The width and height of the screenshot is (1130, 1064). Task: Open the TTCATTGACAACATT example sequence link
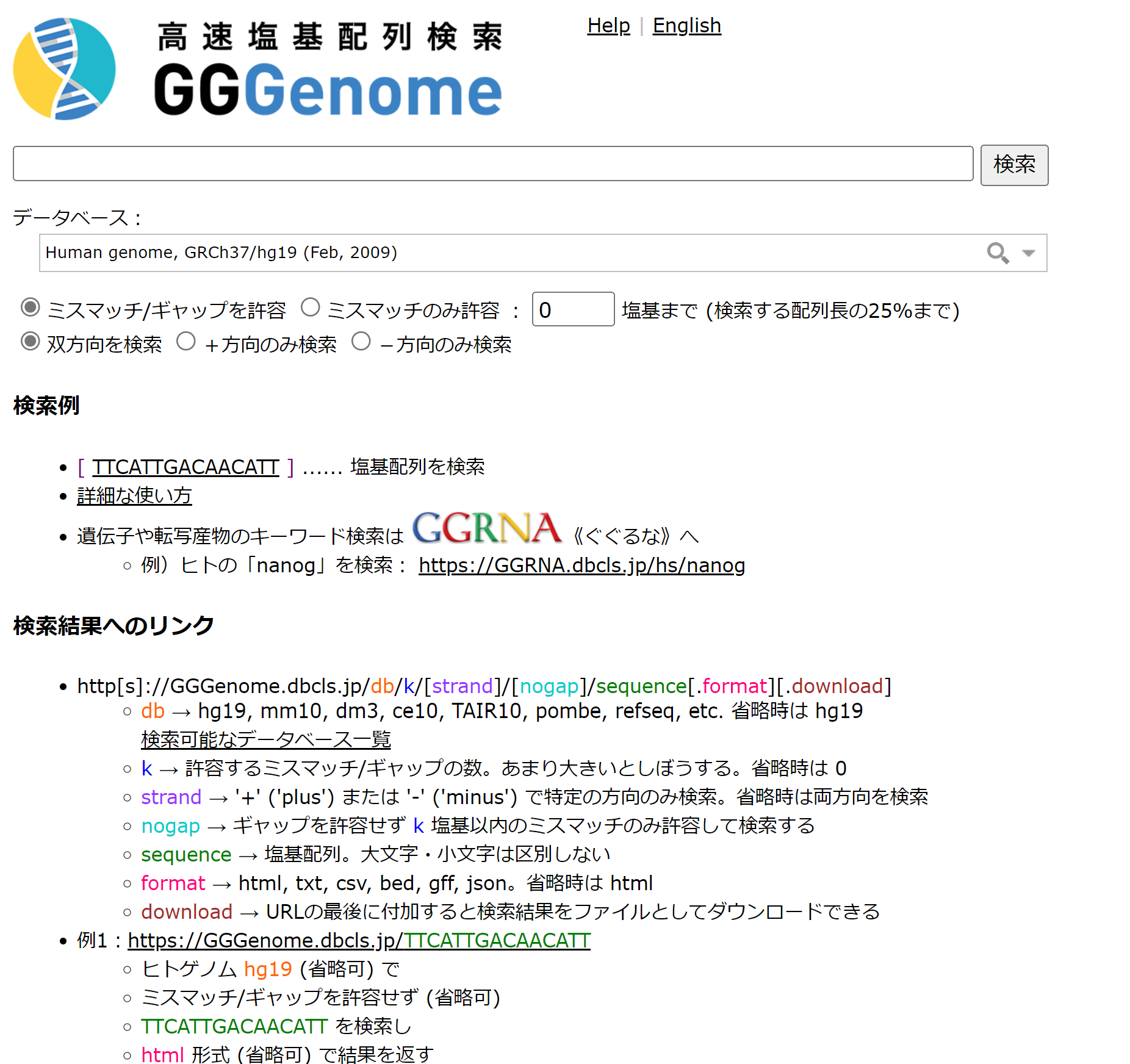coord(185,467)
